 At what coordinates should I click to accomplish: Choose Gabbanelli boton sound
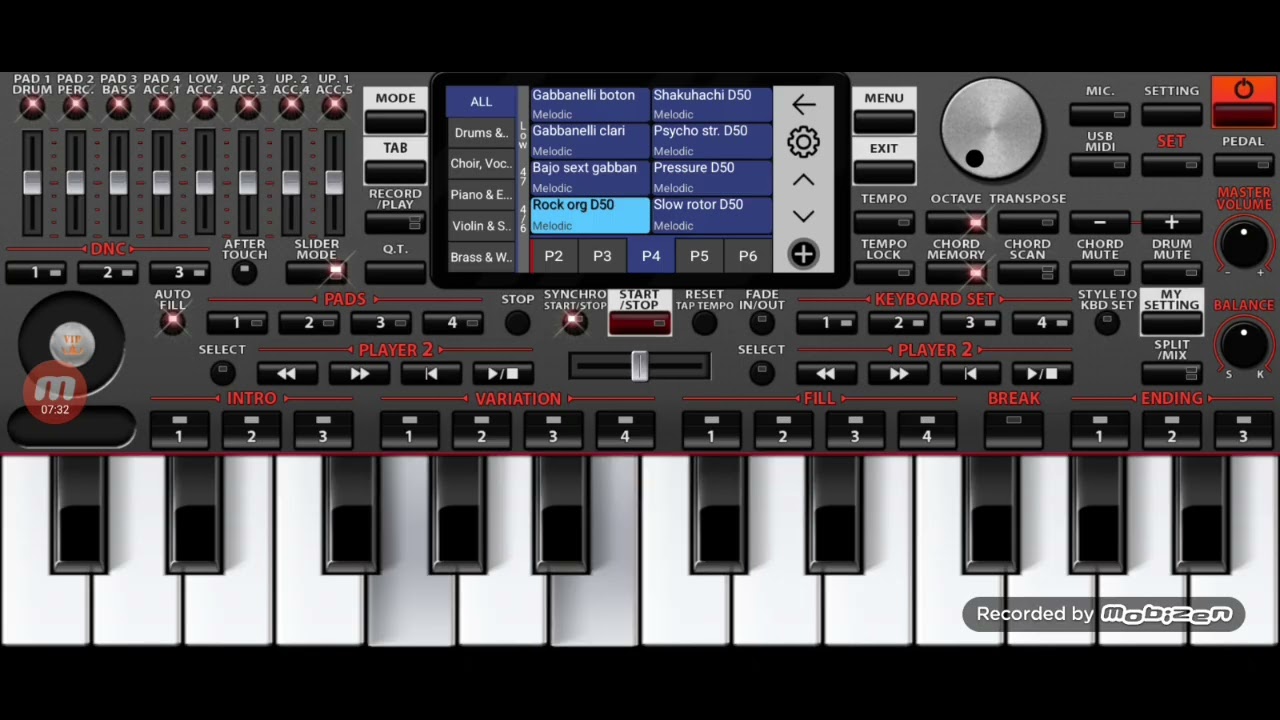(x=590, y=104)
